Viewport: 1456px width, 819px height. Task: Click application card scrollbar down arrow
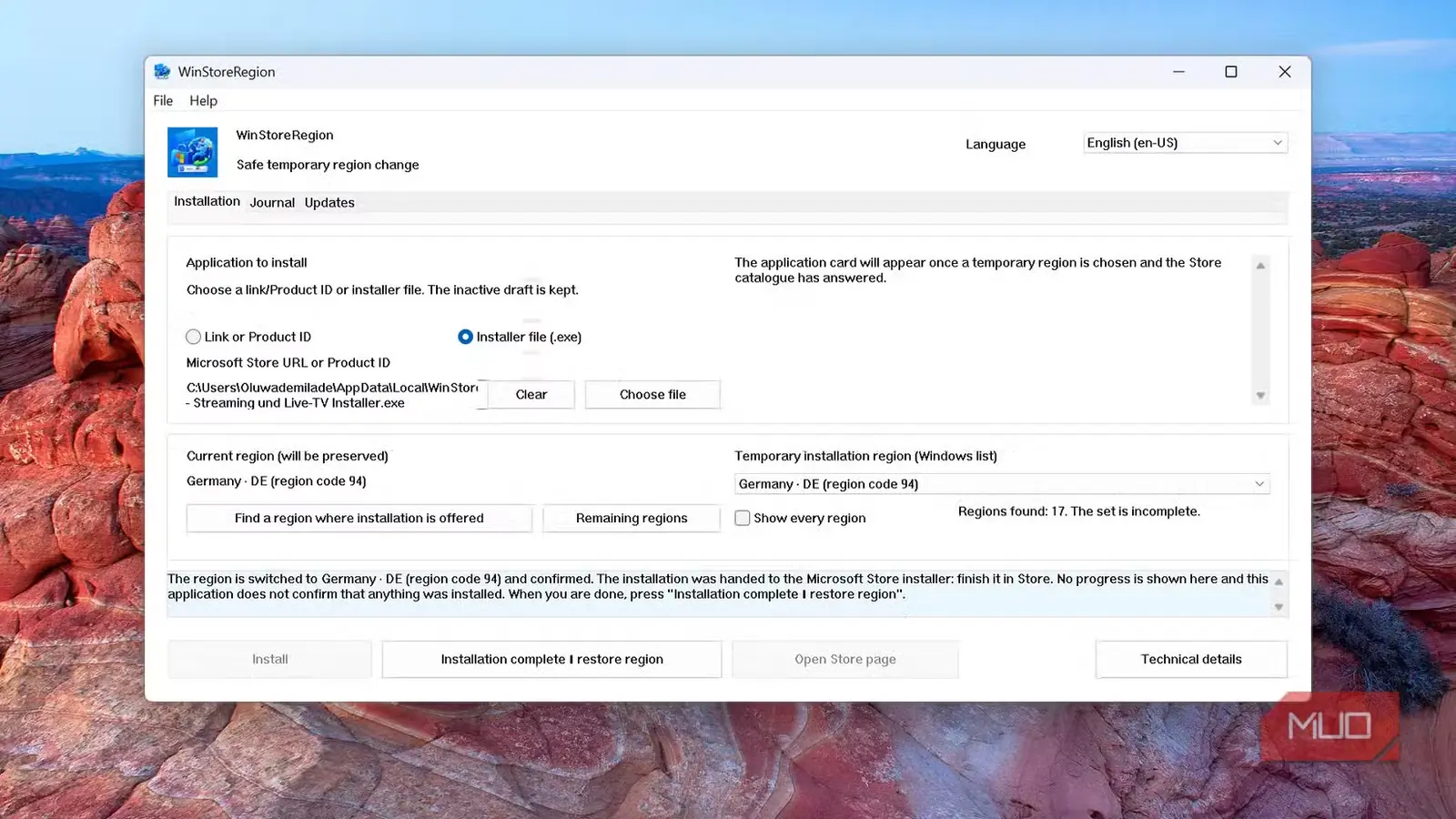[x=1260, y=396]
